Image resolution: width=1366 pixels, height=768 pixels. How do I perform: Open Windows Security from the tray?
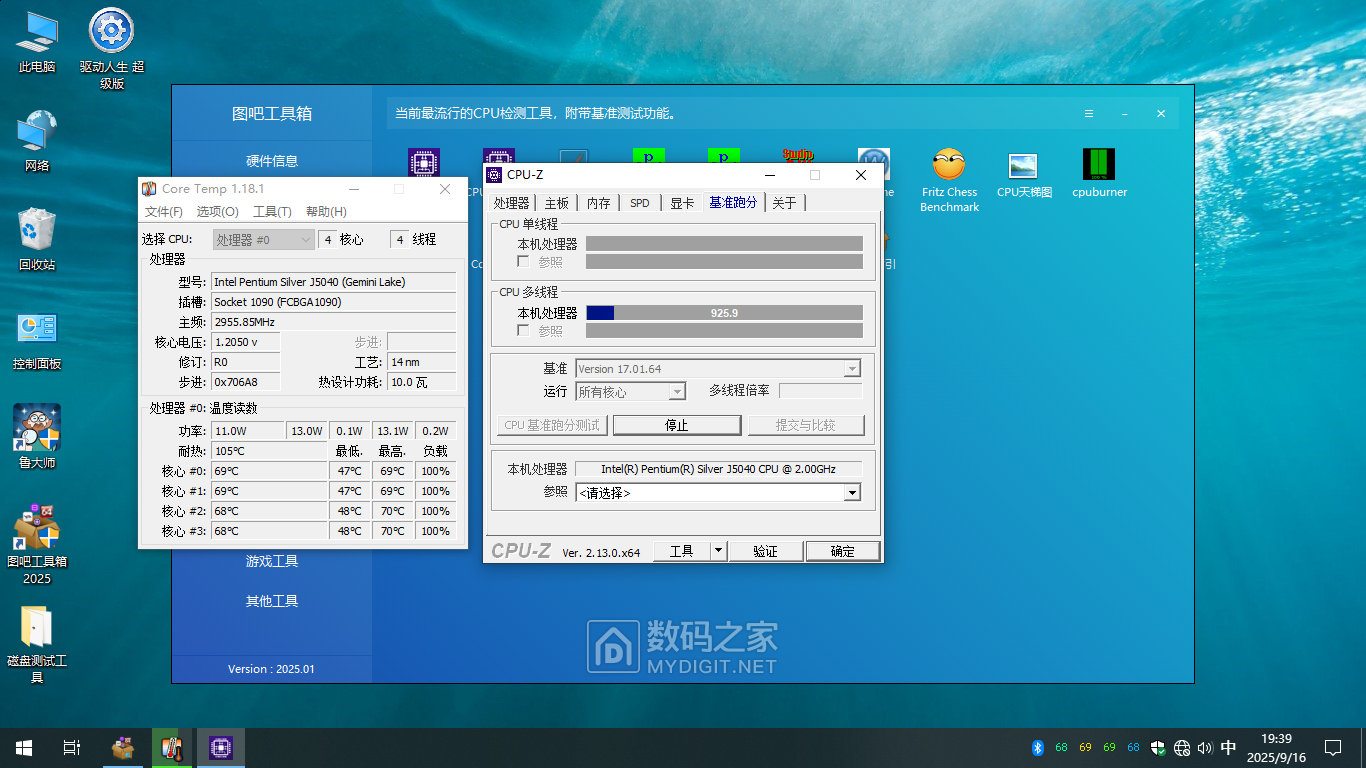[1158, 748]
